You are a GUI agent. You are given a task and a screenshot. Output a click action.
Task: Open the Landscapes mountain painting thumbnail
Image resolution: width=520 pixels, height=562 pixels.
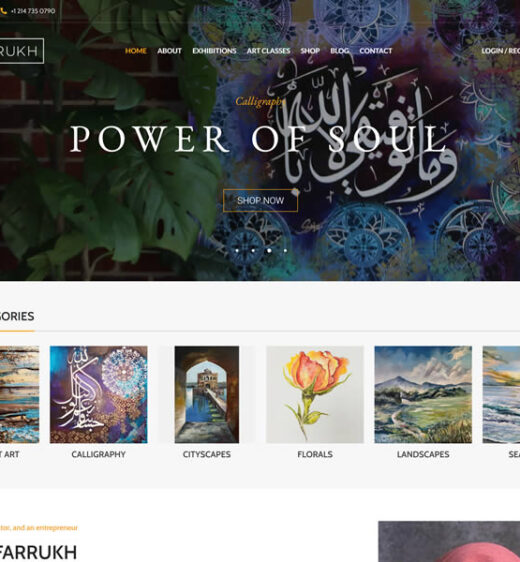[423, 394]
